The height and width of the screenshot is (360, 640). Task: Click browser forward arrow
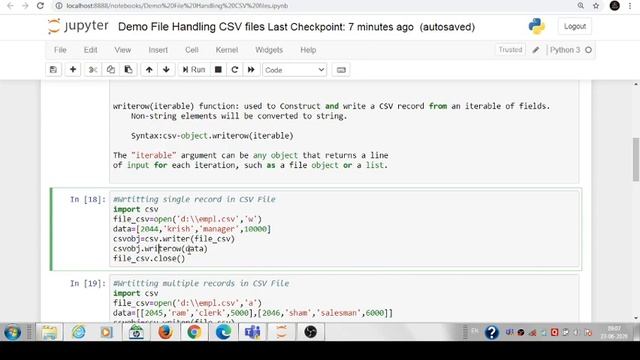click(25, 6)
